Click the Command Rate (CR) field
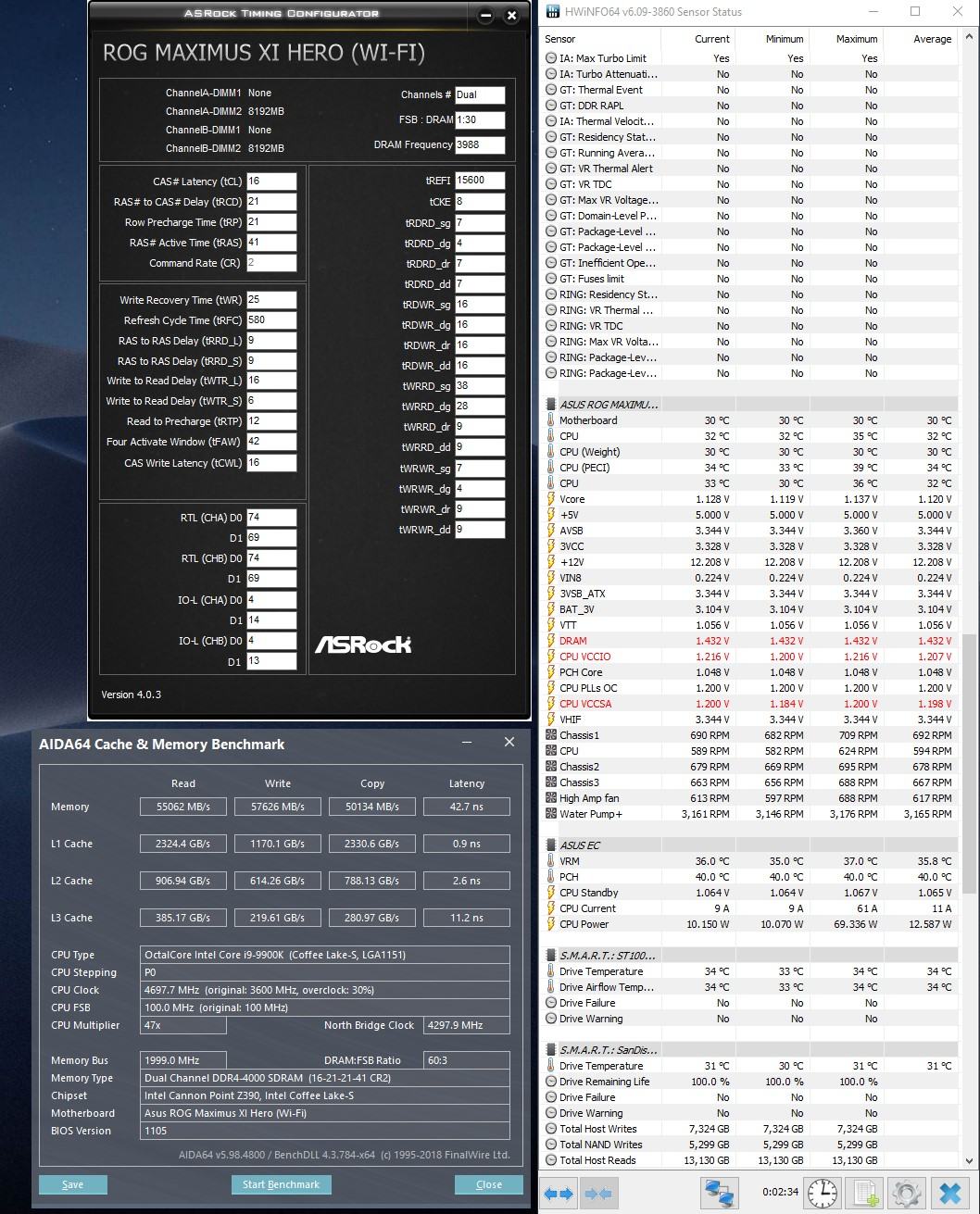The width and height of the screenshot is (980, 1214). pos(271,263)
